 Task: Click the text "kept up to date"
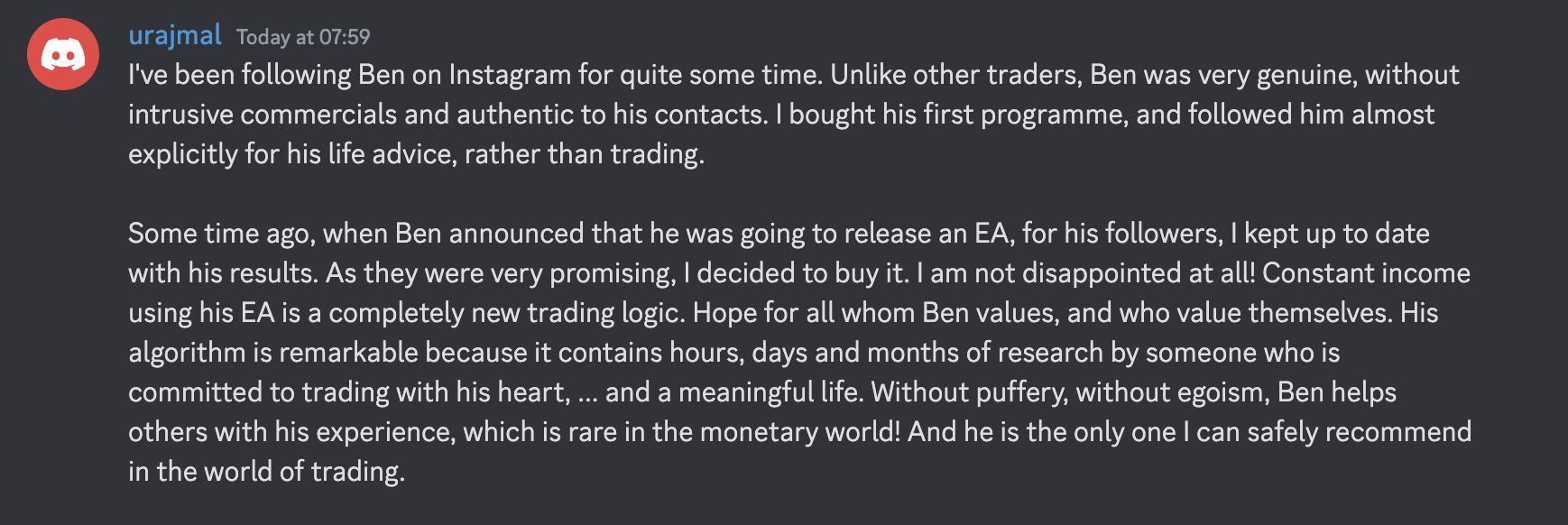[x=1337, y=234]
